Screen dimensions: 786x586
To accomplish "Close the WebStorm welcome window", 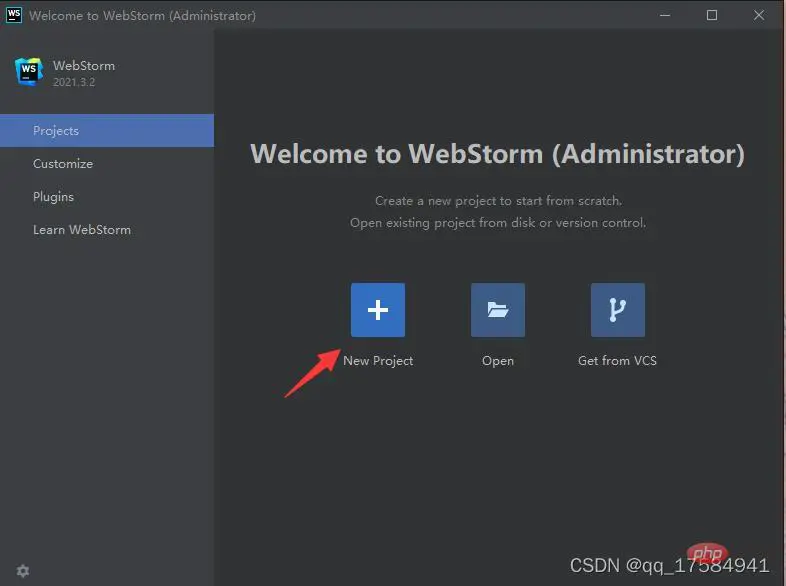I will pos(759,16).
